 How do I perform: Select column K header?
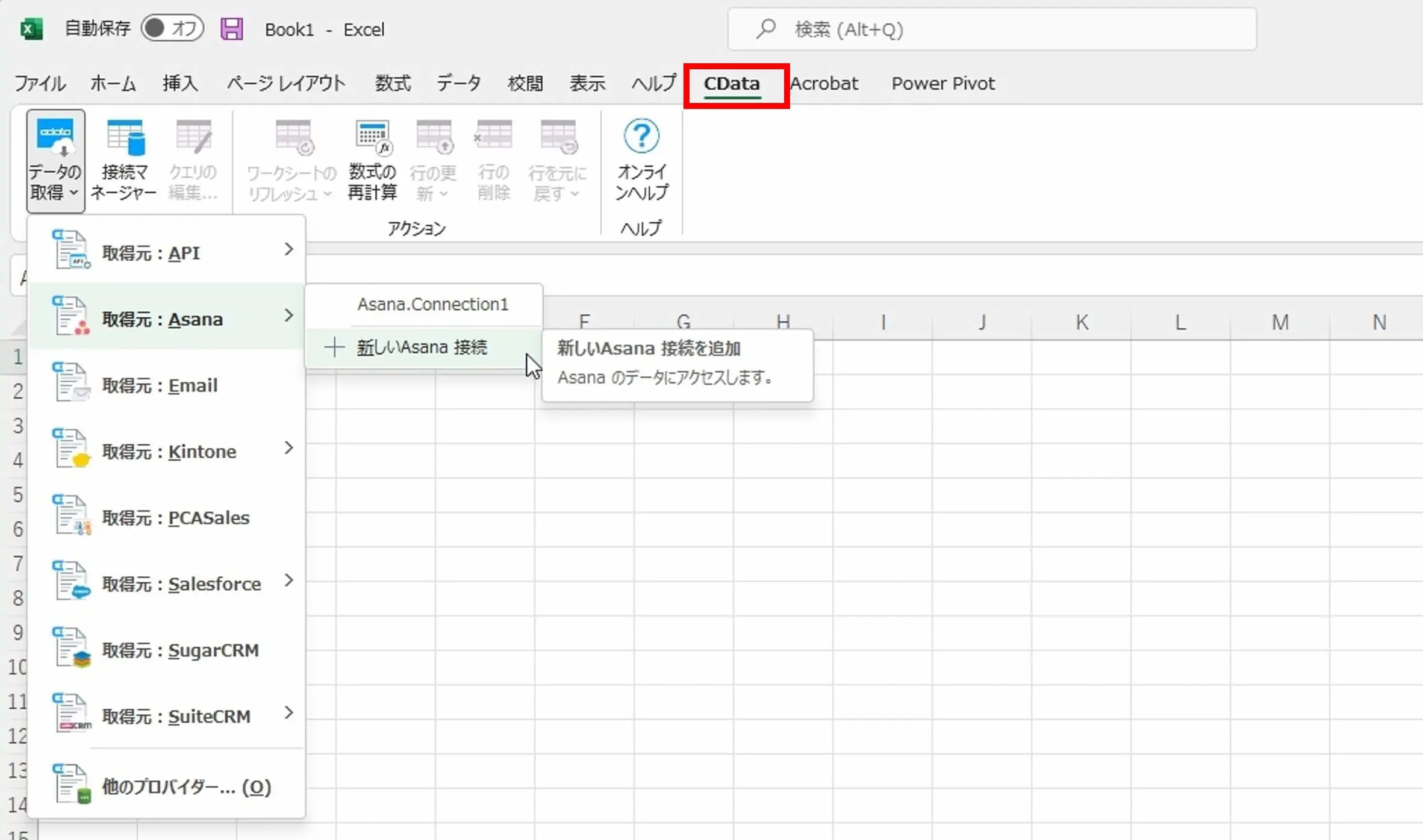click(x=1082, y=323)
